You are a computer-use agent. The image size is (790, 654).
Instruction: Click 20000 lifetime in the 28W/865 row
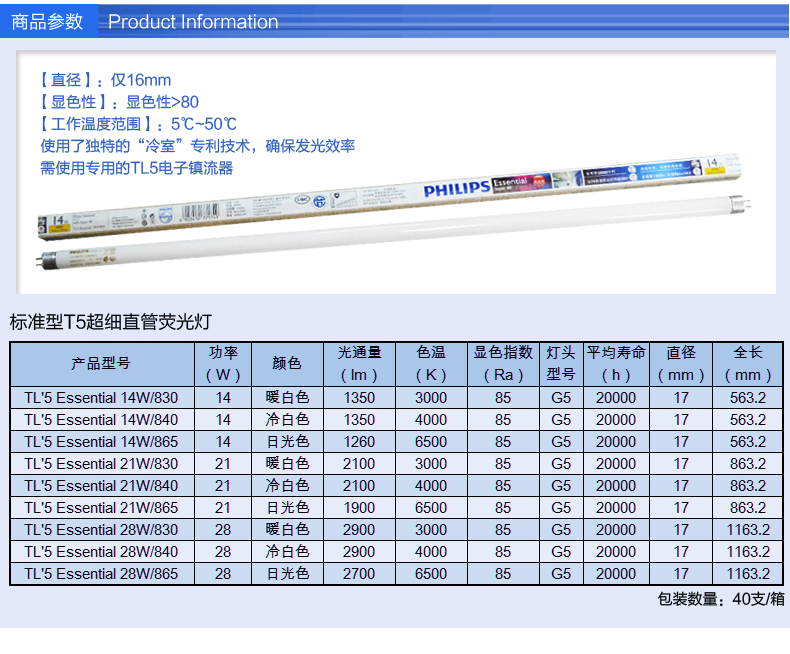coord(616,574)
